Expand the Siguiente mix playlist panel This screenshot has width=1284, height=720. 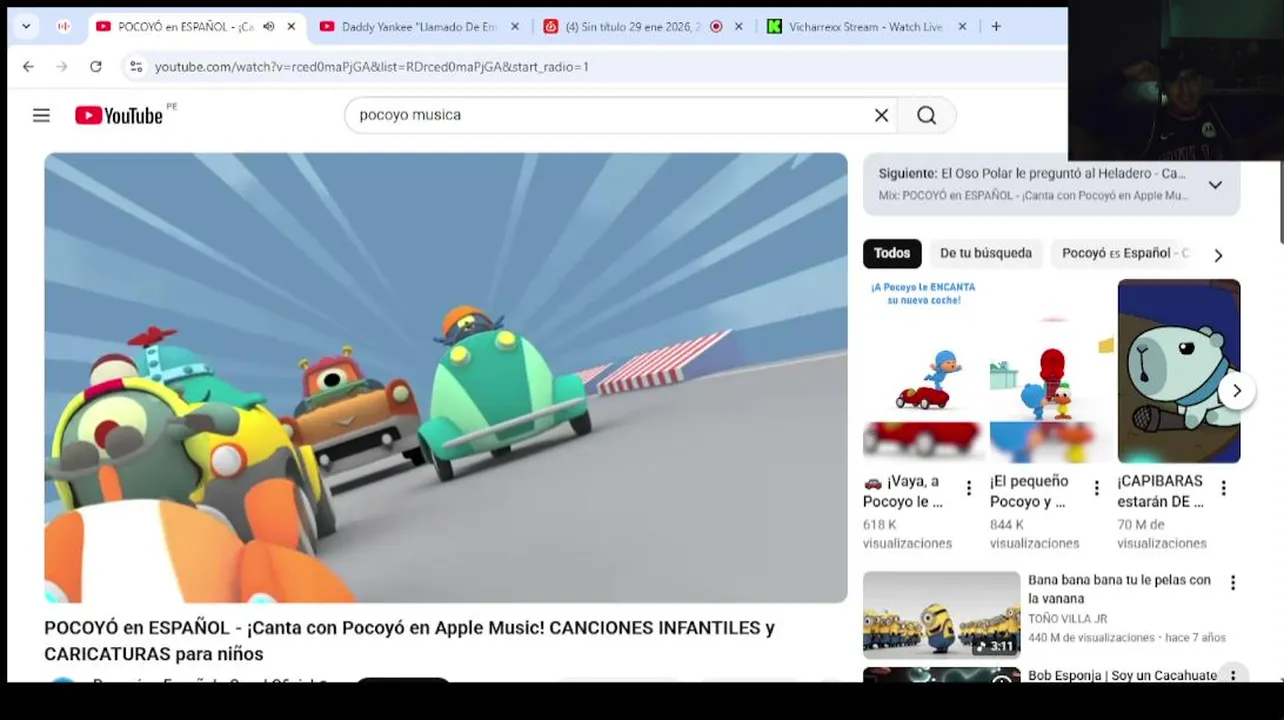(1215, 185)
